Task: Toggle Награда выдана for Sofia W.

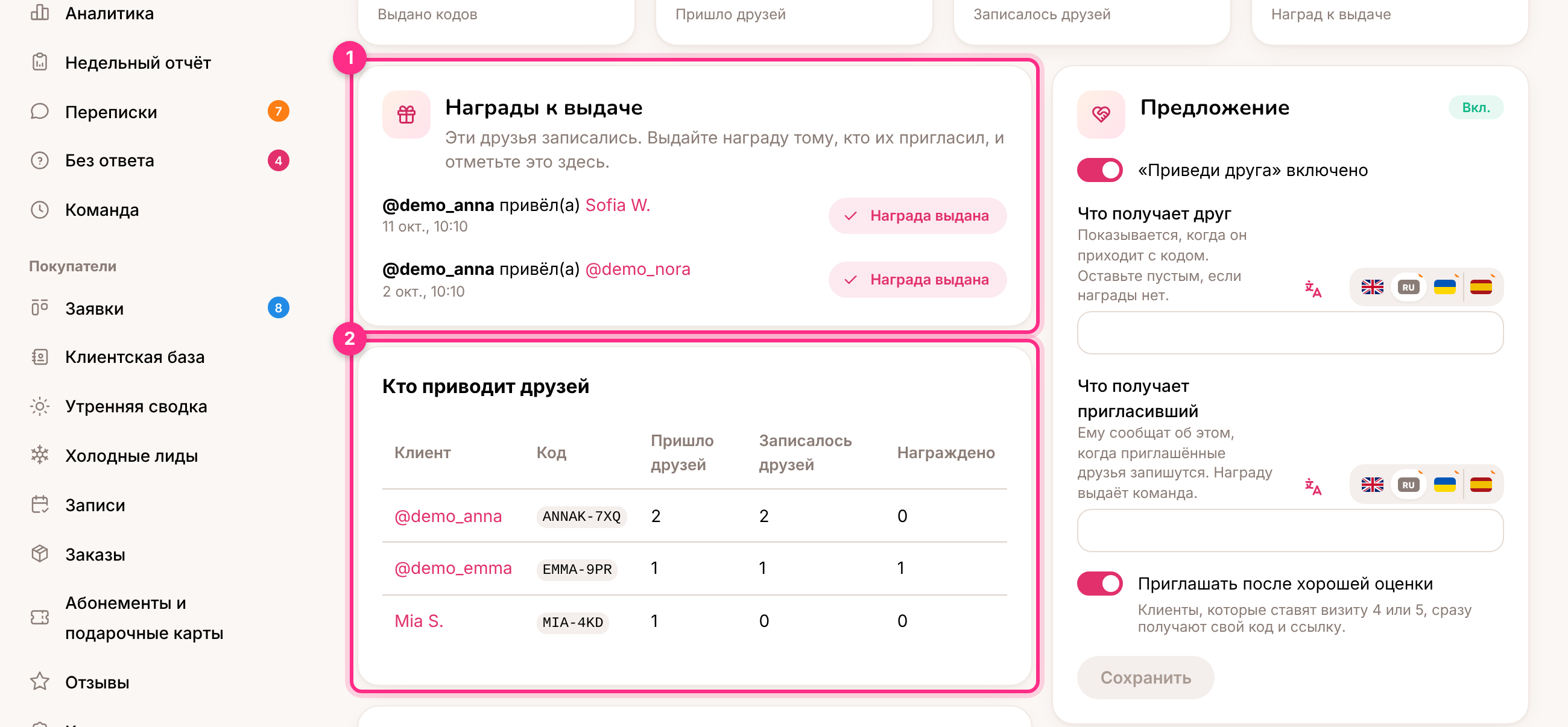Action: click(917, 215)
